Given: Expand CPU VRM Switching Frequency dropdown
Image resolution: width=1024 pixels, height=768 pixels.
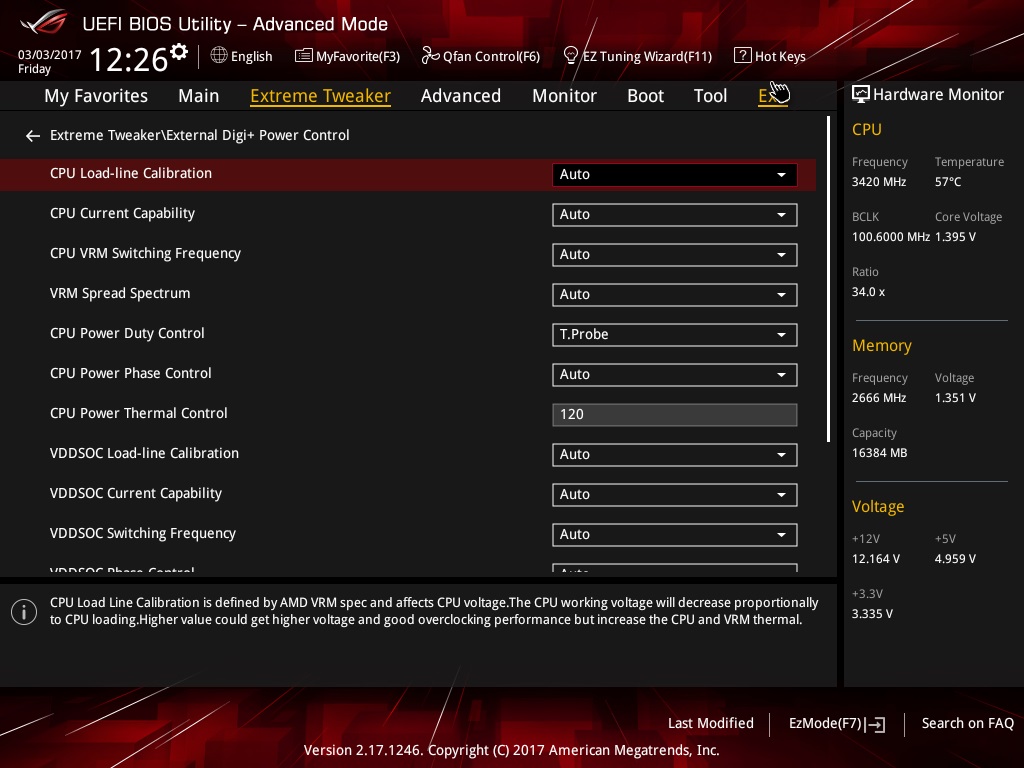Looking at the screenshot, I should [675, 255].
